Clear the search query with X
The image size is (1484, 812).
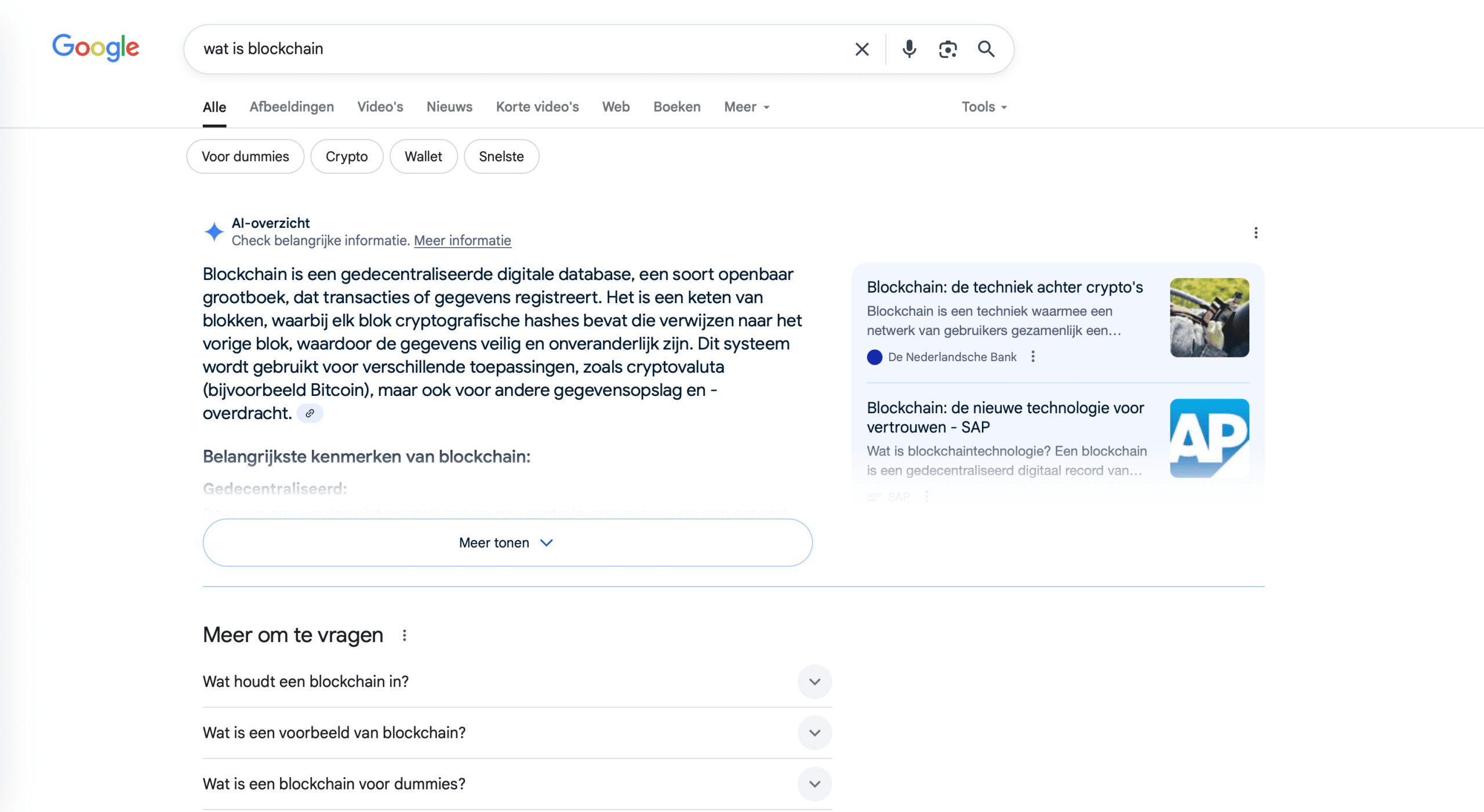click(x=862, y=49)
